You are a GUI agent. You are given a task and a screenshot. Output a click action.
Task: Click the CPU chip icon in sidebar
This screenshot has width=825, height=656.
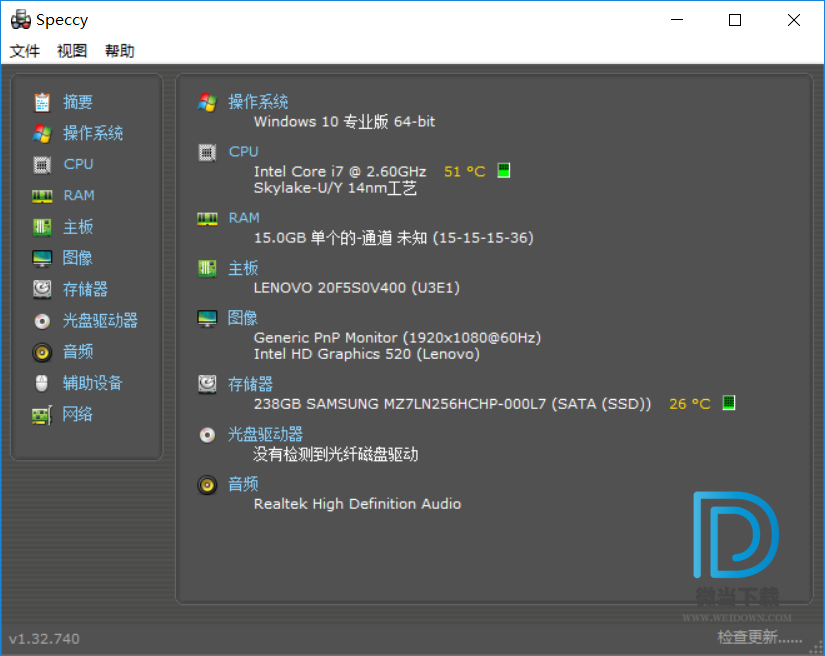[42, 165]
